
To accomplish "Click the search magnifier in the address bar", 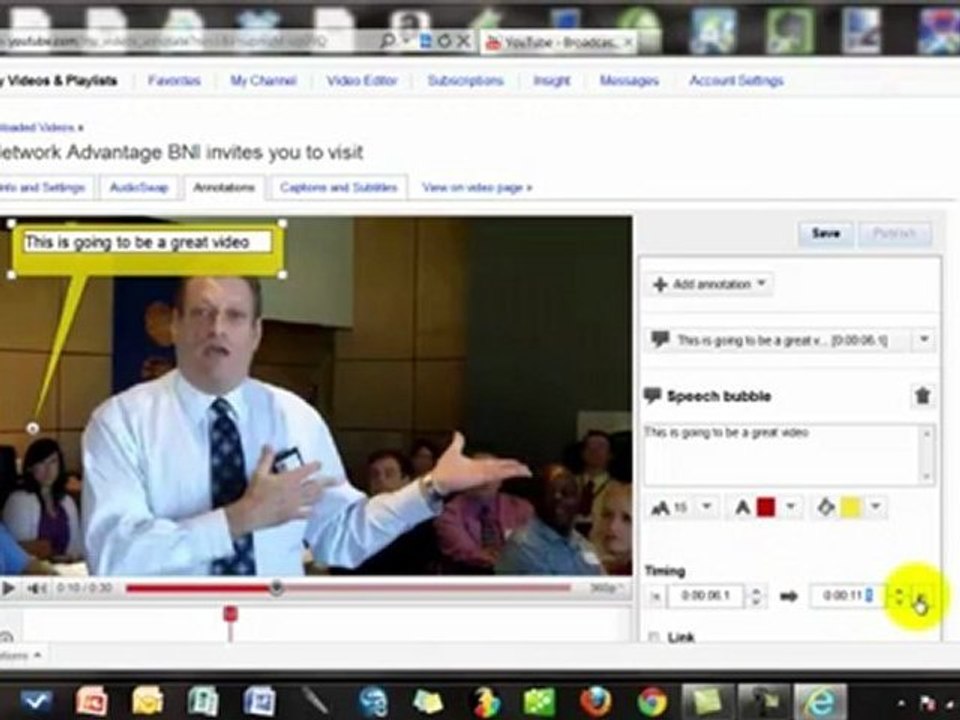I will [388, 42].
